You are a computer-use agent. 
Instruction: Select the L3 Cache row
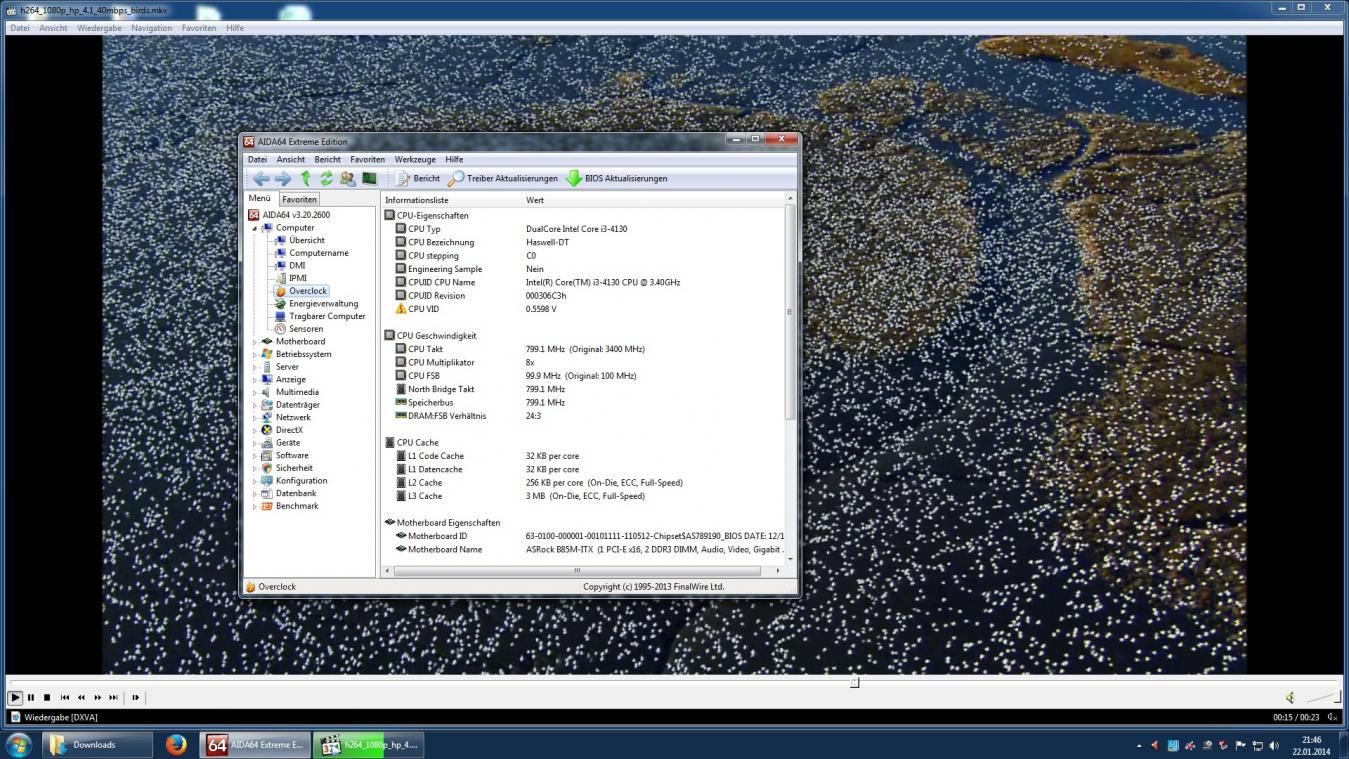click(x=583, y=496)
